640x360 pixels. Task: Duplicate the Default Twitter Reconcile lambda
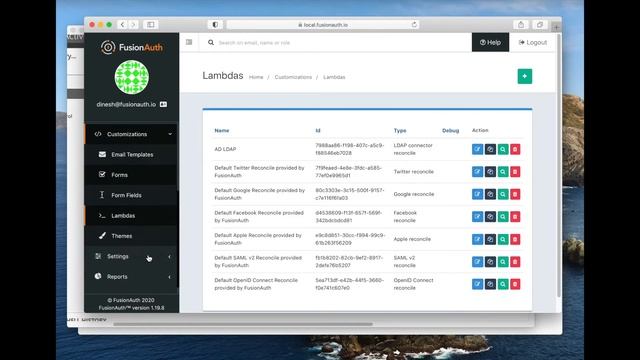pos(490,172)
